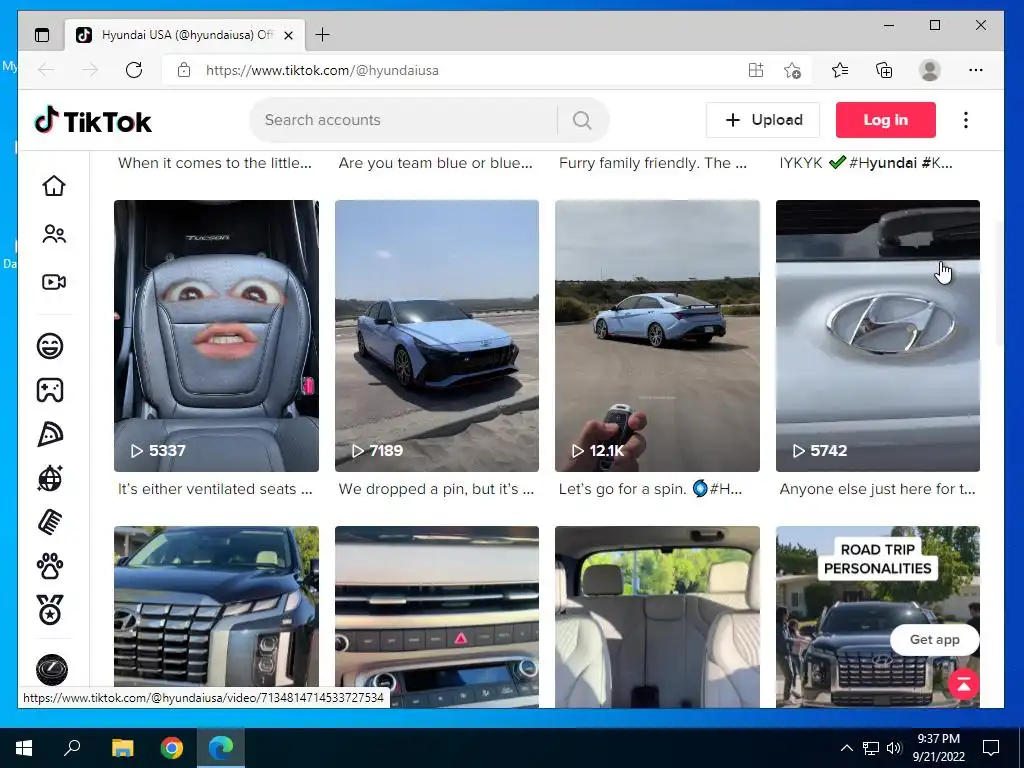Screen dimensions: 1024x768
Task: Select the Hyundai USA TikTok tab
Action: 185,35
